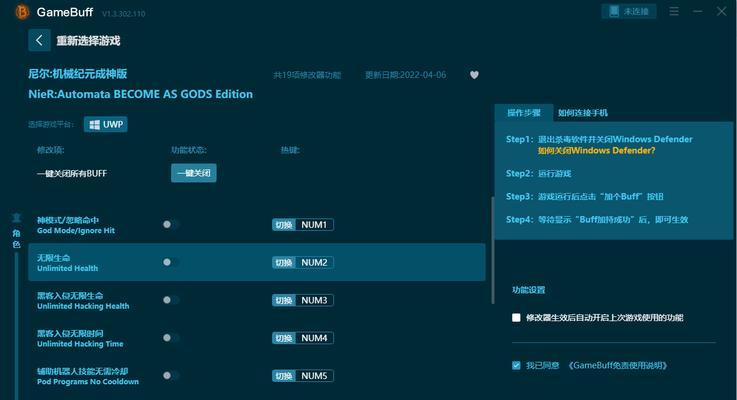737x400 pixels.
Task: Switch to the 操作步骤 tab
Action: pyautogui.click(x=524, y=113)
